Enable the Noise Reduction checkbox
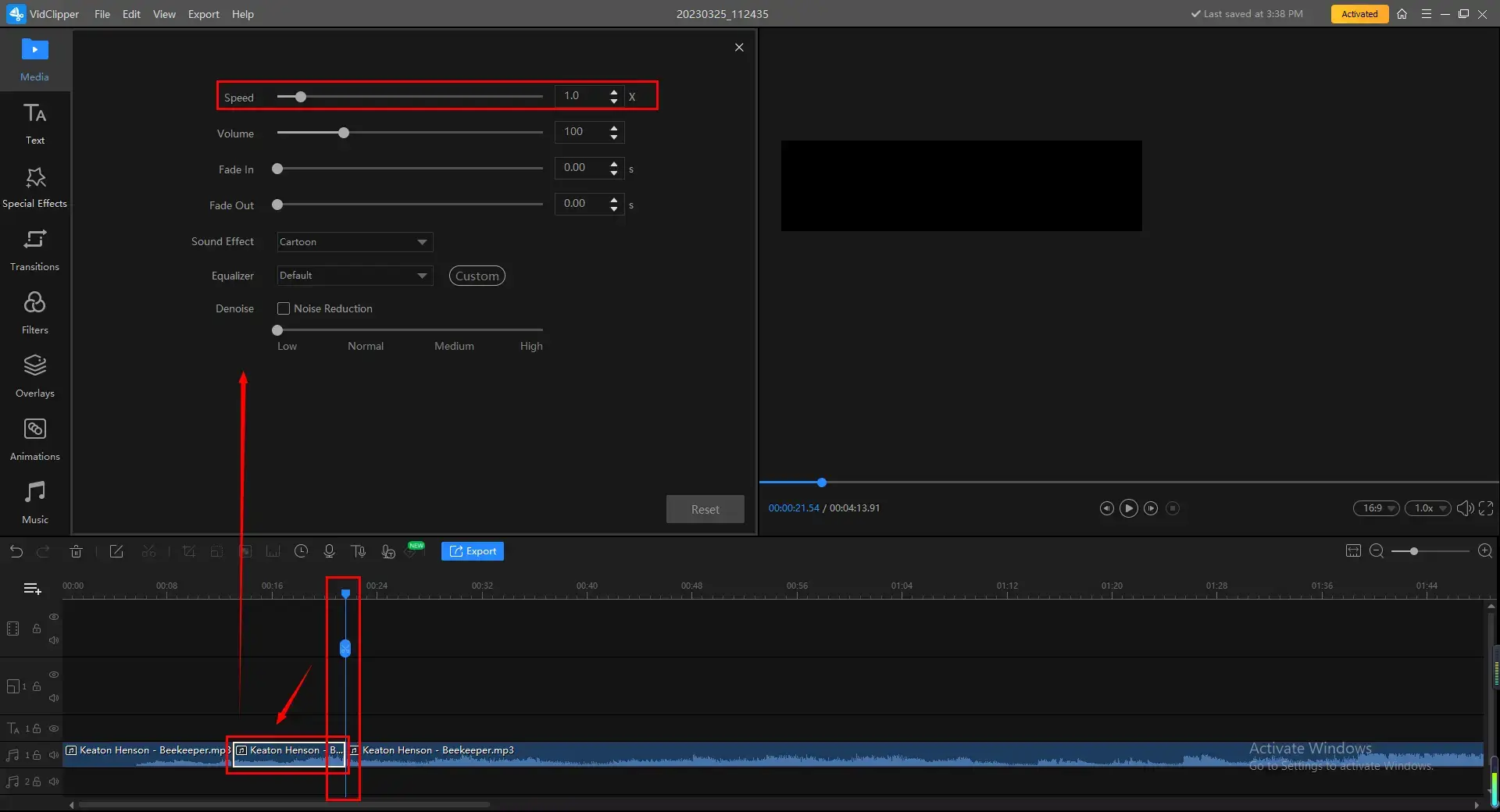 pyautogui.click(x=284, y=308)
